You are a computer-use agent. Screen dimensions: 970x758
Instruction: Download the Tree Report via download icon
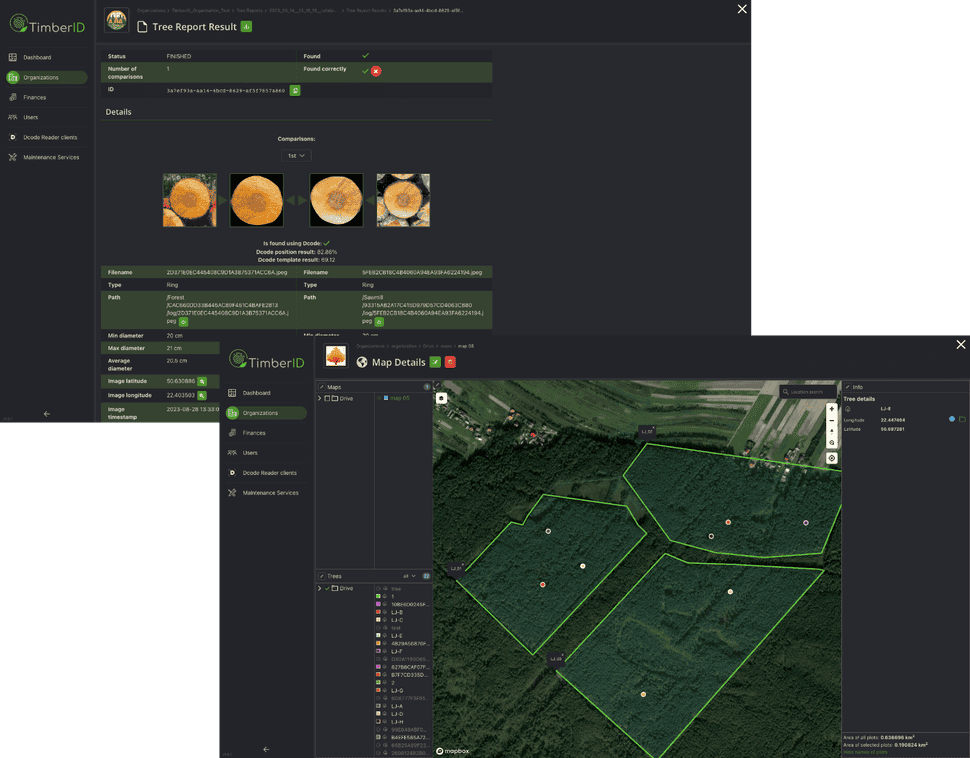coord(247,26)
